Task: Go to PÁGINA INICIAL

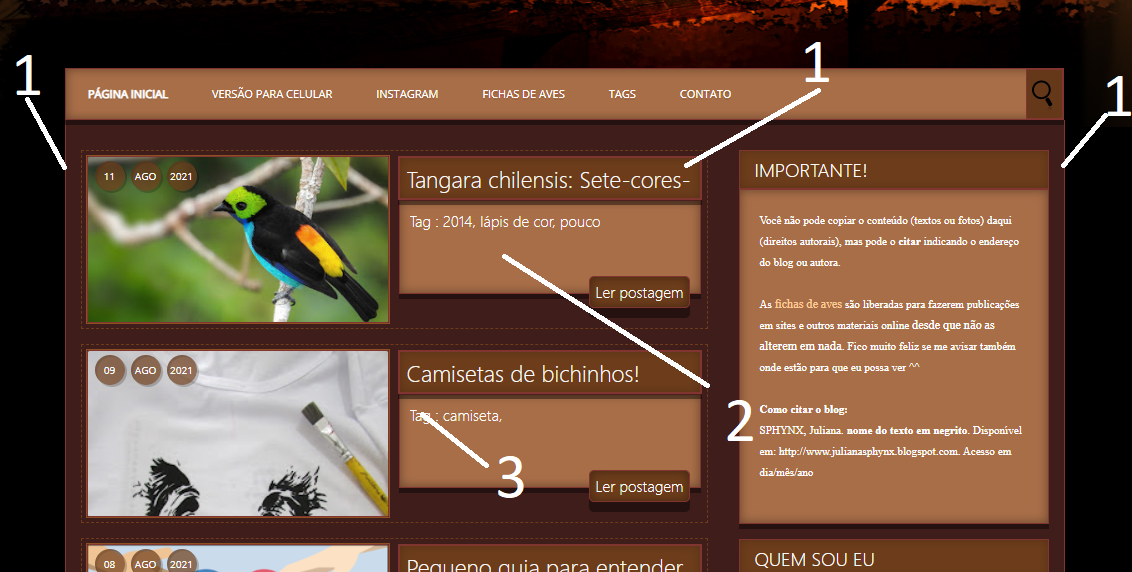Action: click(128, 94)
